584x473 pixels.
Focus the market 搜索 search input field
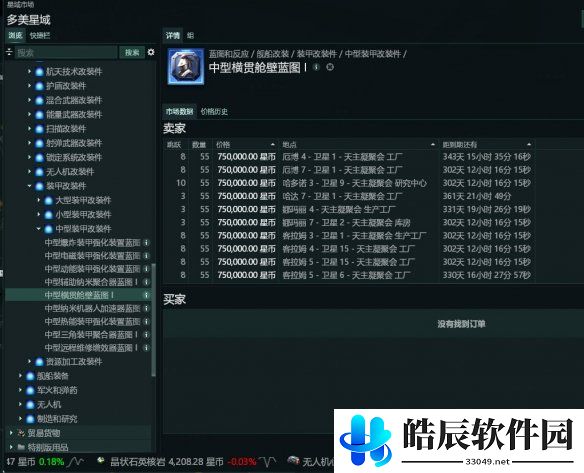66,53
